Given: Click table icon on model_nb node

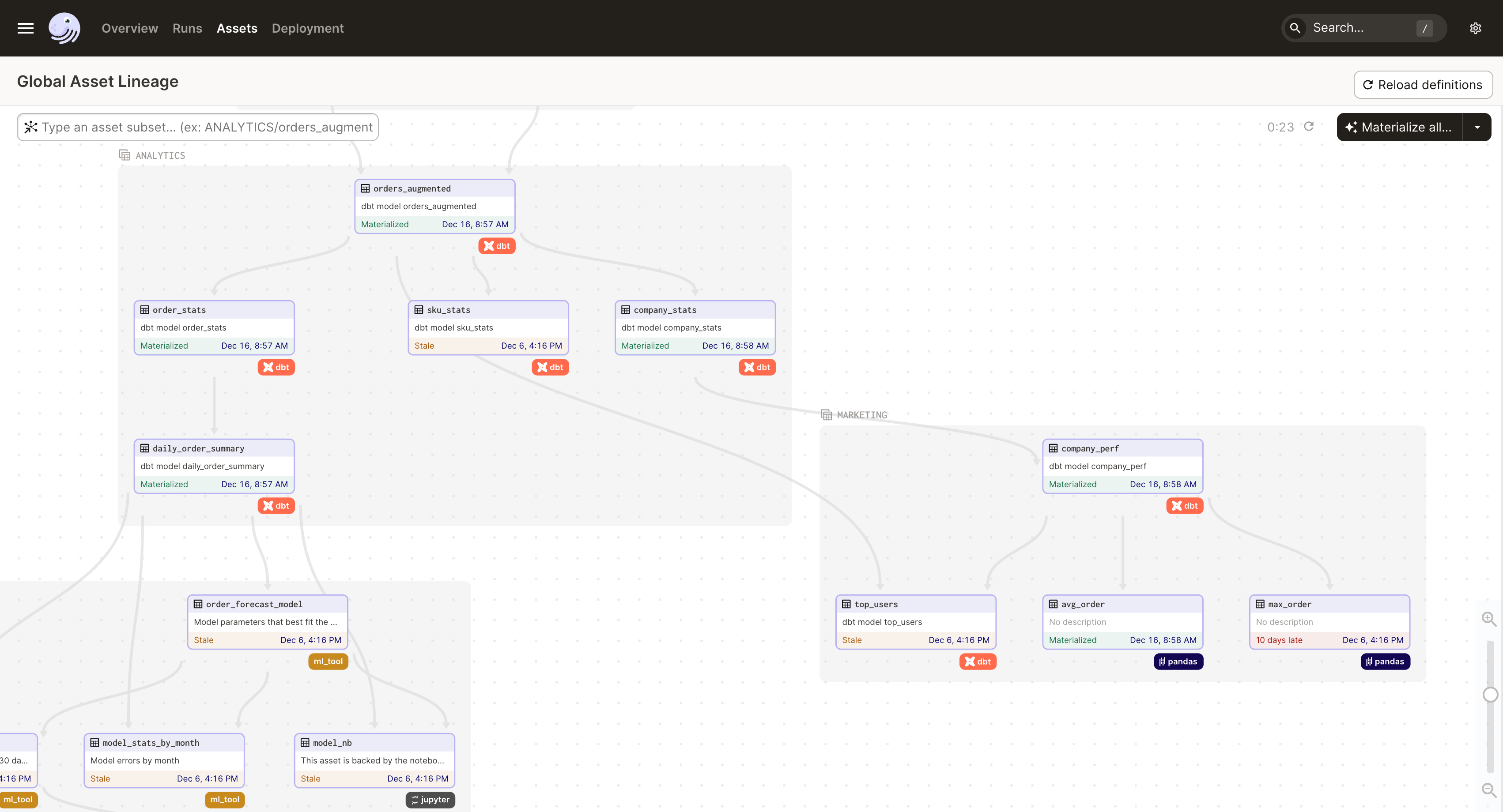Looking at the screenshot, I should point(305,743).
